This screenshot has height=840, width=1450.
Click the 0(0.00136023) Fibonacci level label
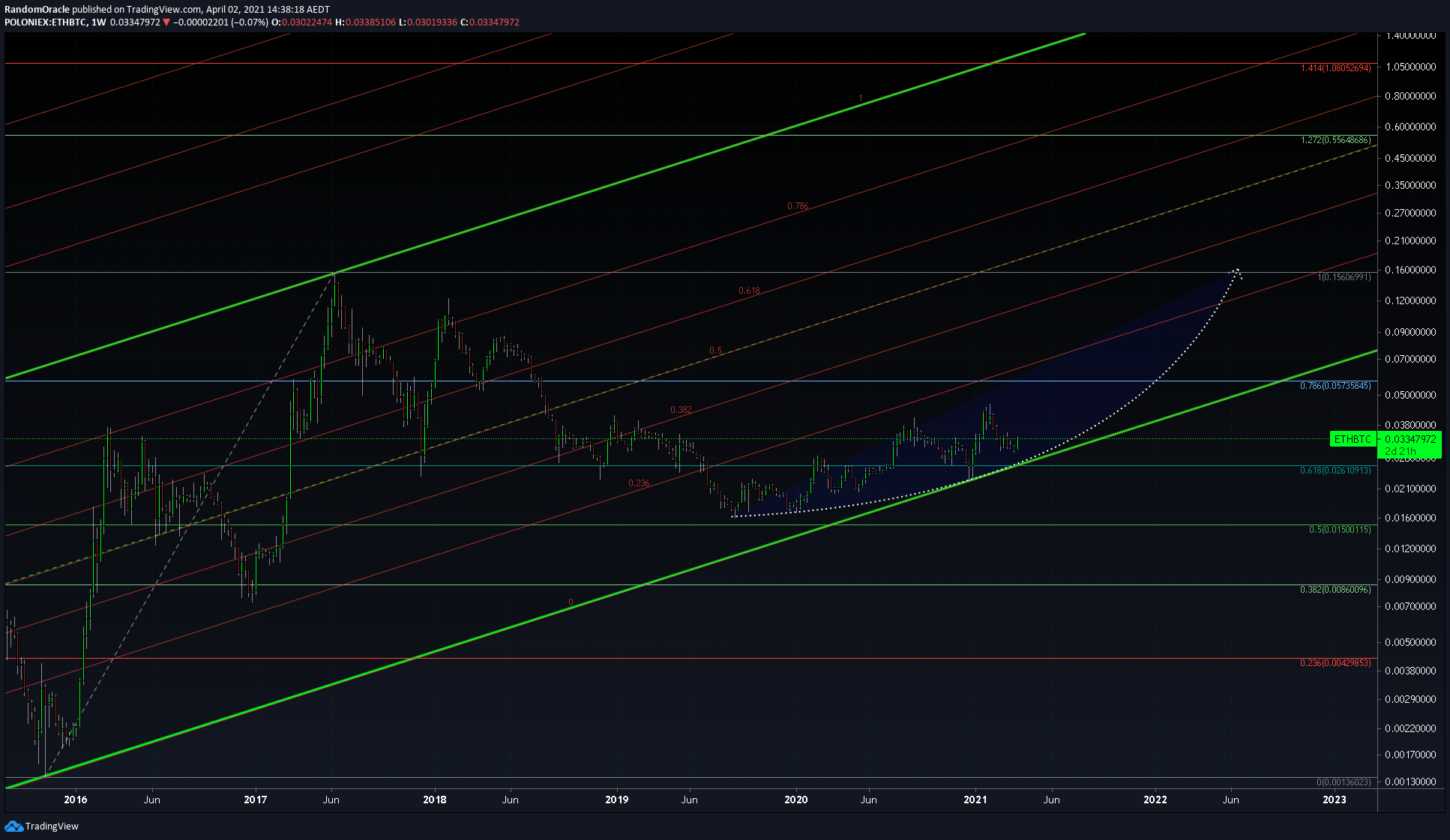click(1344, 782)
